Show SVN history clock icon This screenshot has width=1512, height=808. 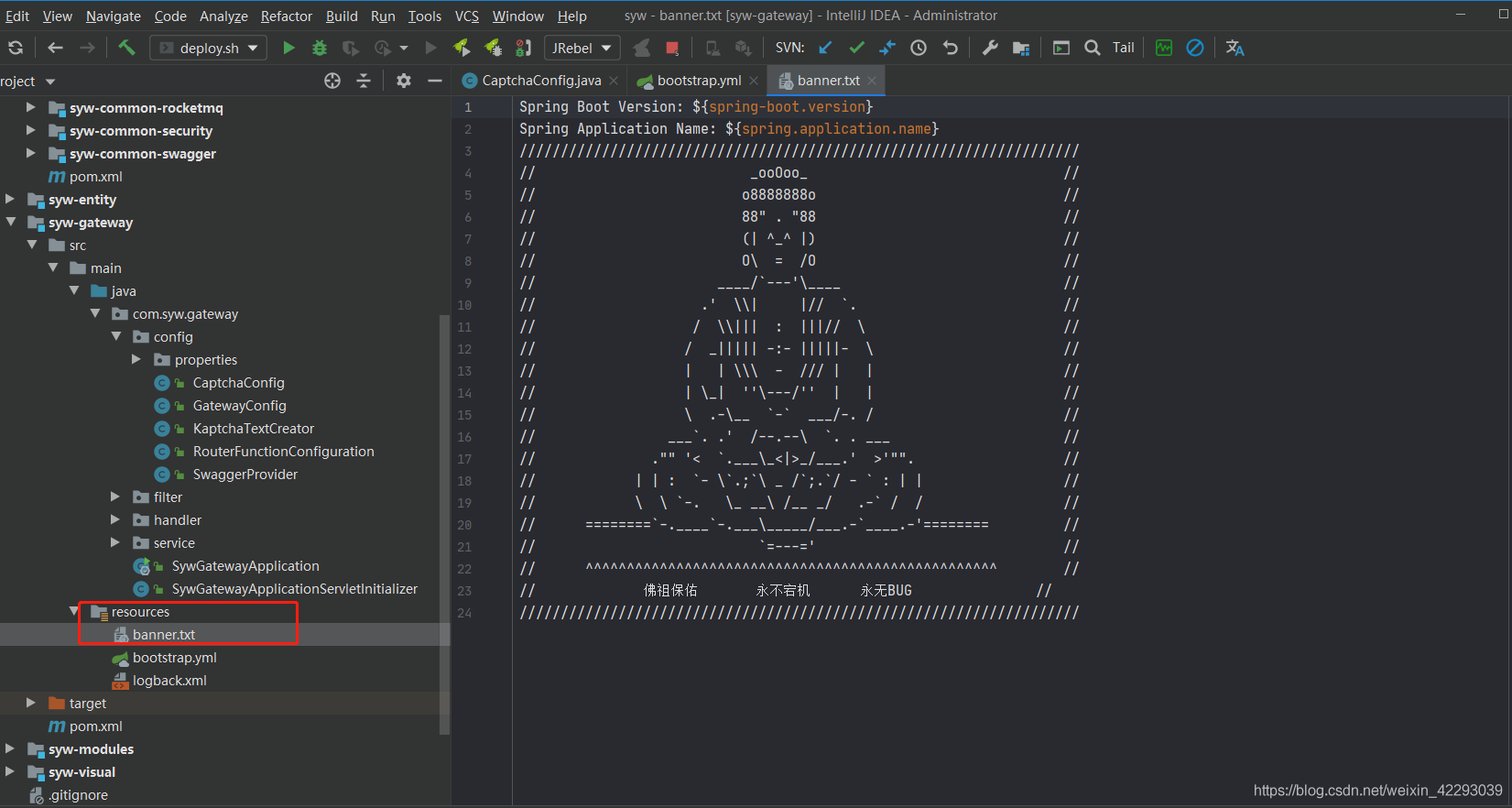[x=919, y=48]
